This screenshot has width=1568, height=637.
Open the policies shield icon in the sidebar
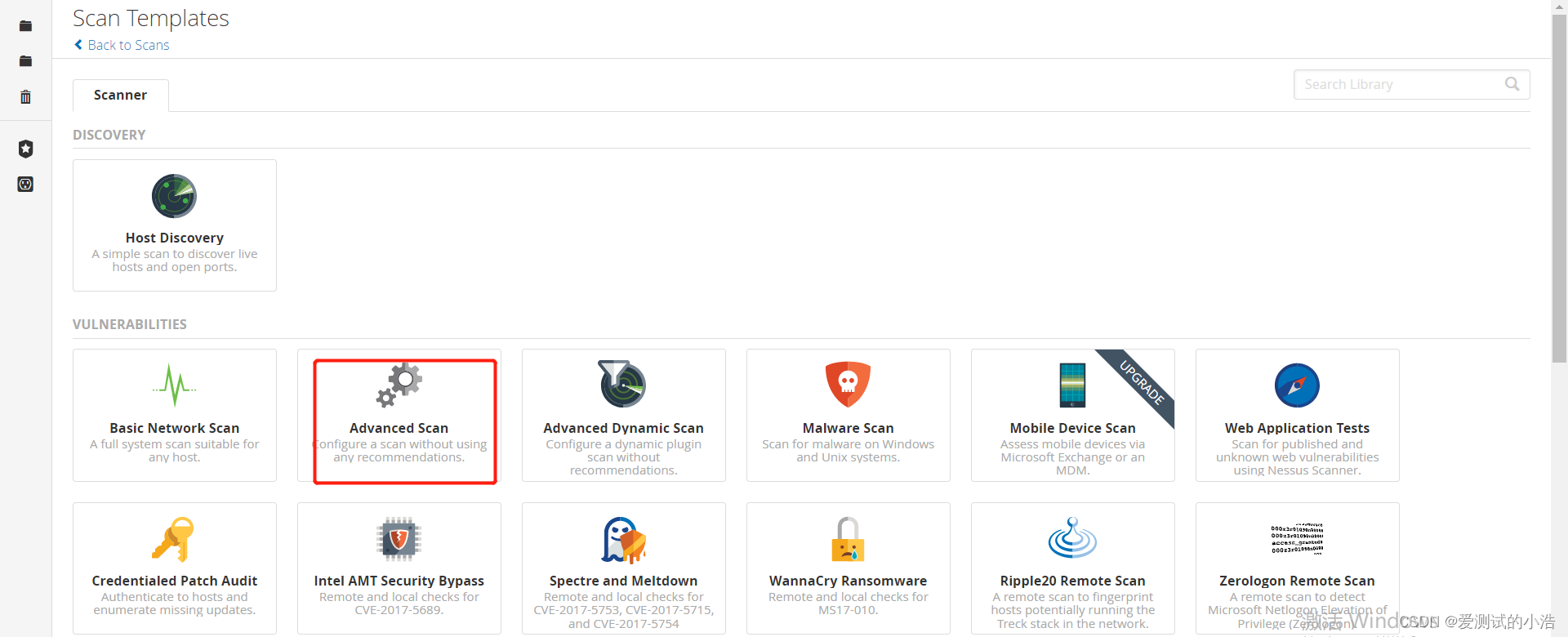point(25,149)
